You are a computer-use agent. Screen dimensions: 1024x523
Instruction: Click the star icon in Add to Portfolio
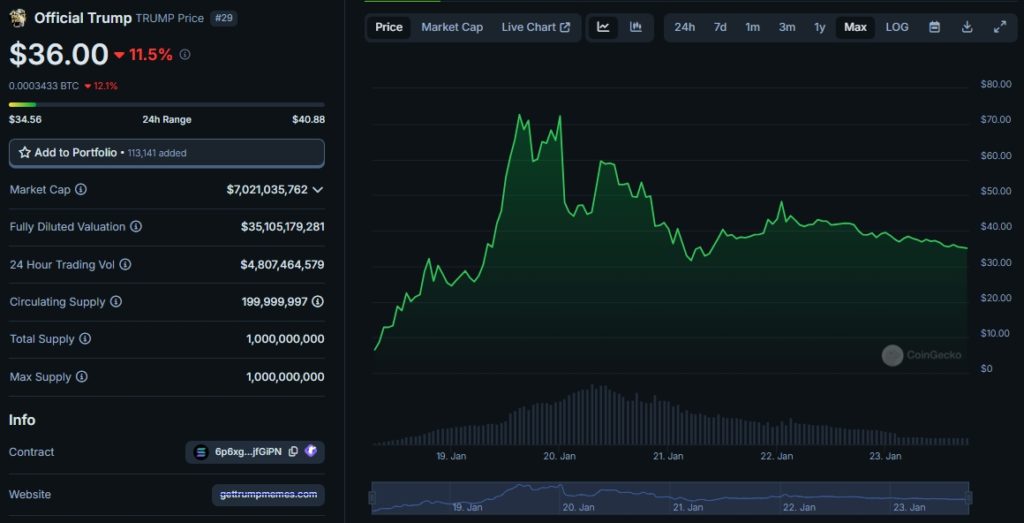click(25, 153)
